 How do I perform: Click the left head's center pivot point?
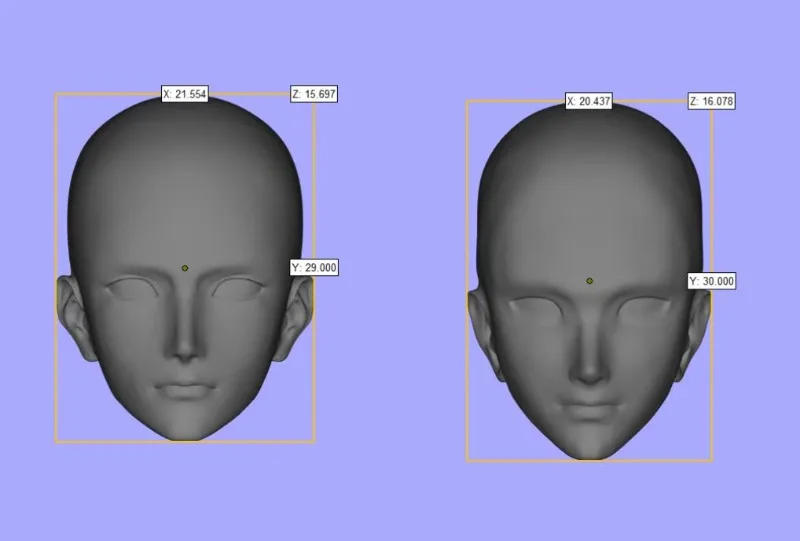185,268
